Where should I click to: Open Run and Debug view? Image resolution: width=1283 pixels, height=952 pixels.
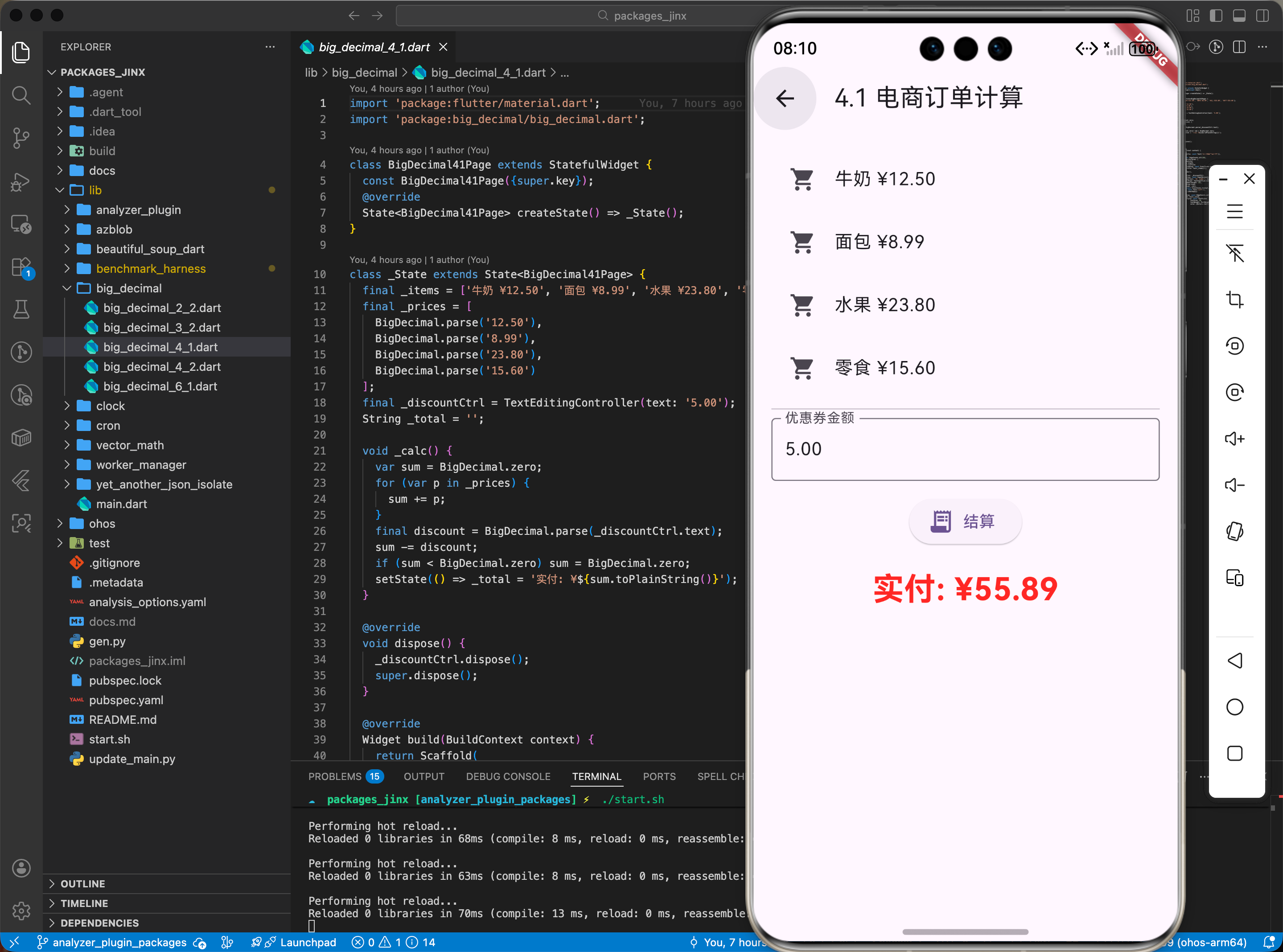click(x=21, y=182)
